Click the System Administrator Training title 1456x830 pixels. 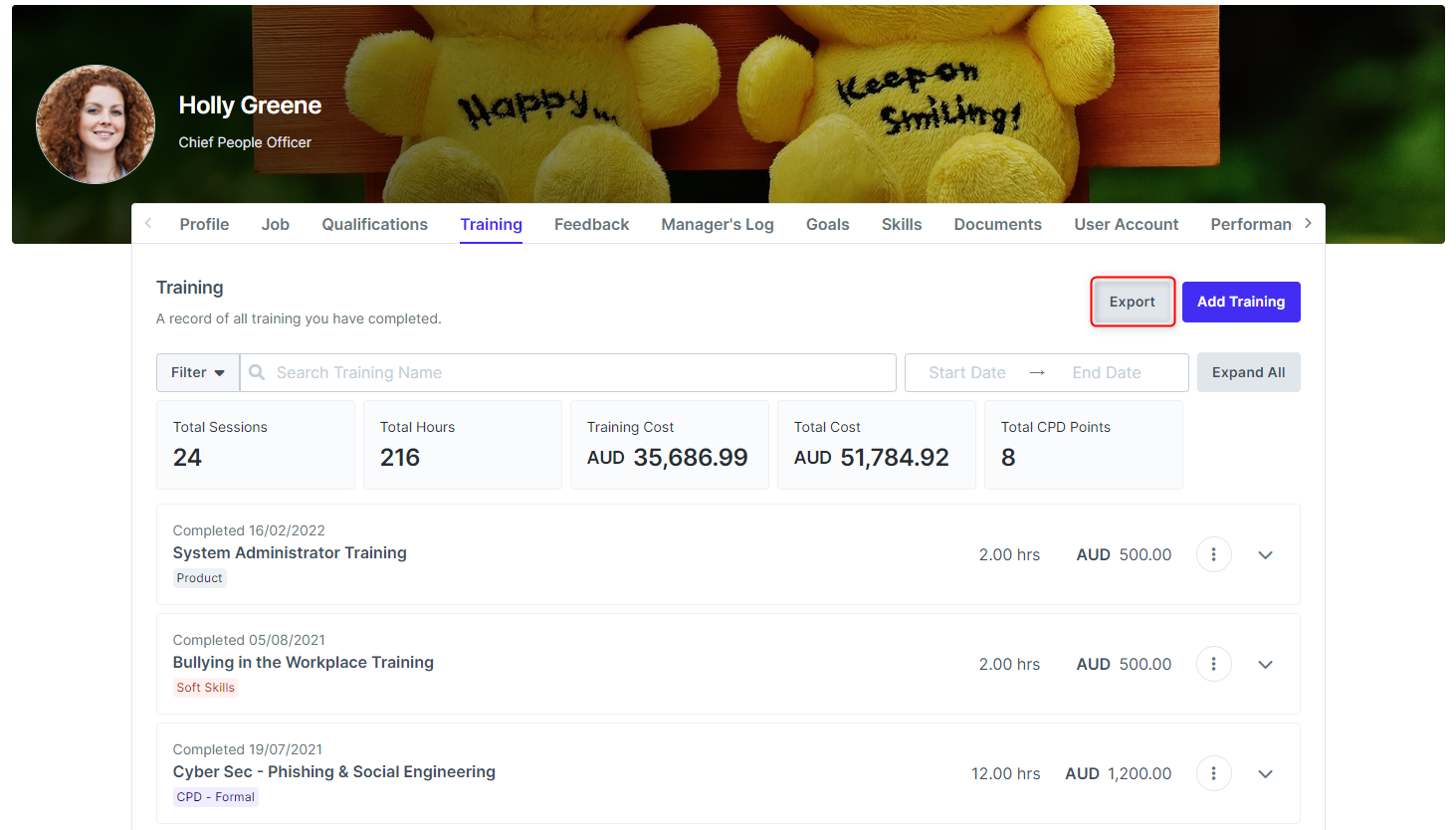tap(290, 553)
